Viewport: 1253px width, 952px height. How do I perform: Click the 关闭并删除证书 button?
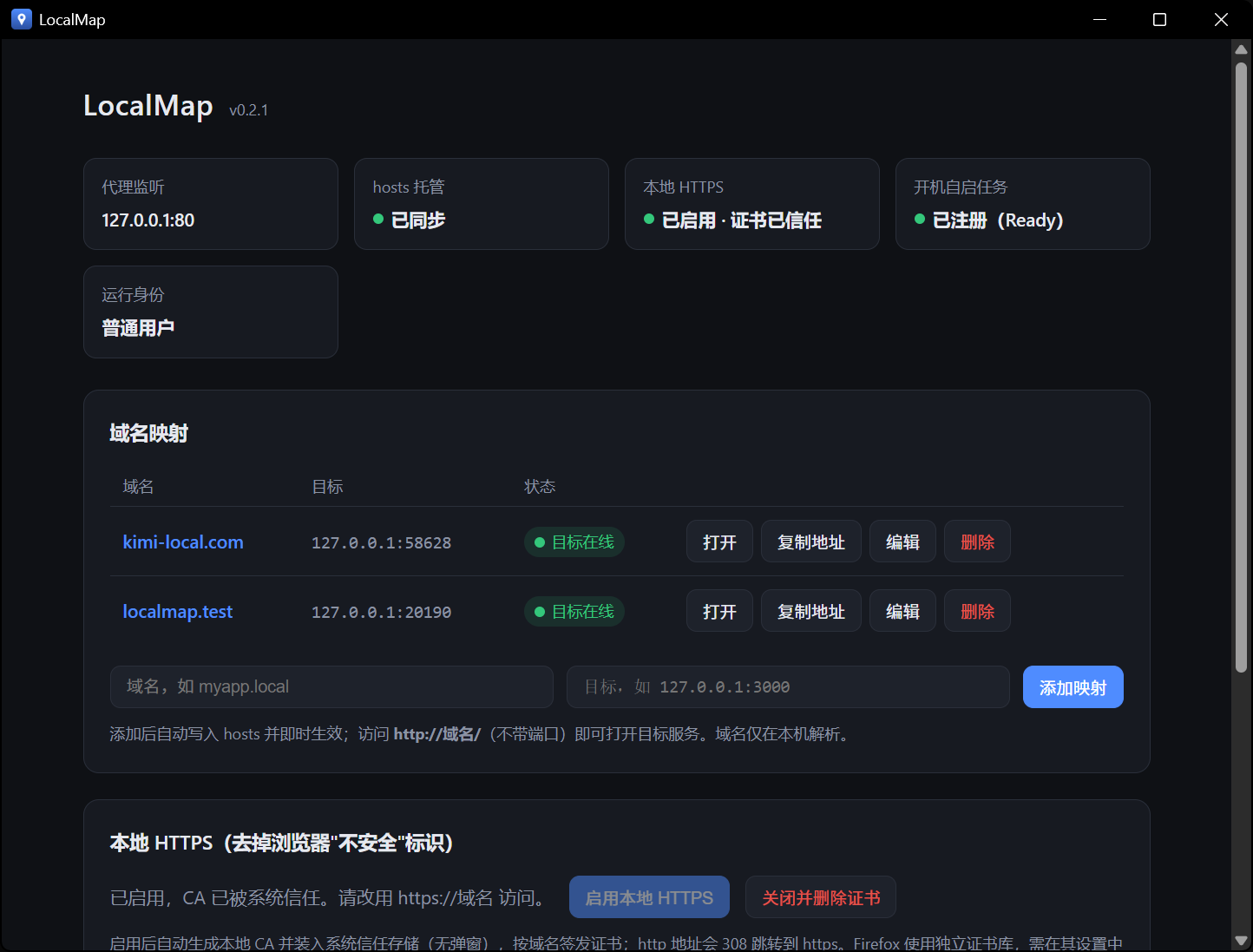point(821,897)
